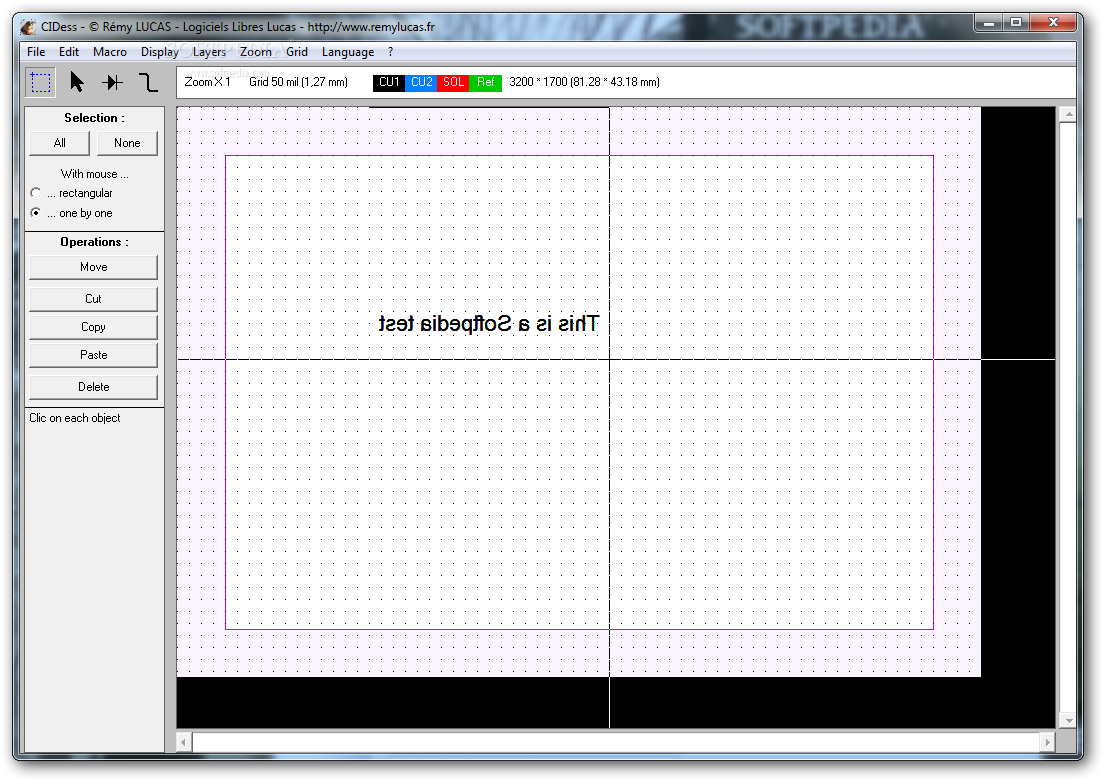Click the horizontal scrollbar left arrow
The width and height of the screenshot is (1104, 781).
click(x=184, y=742)
